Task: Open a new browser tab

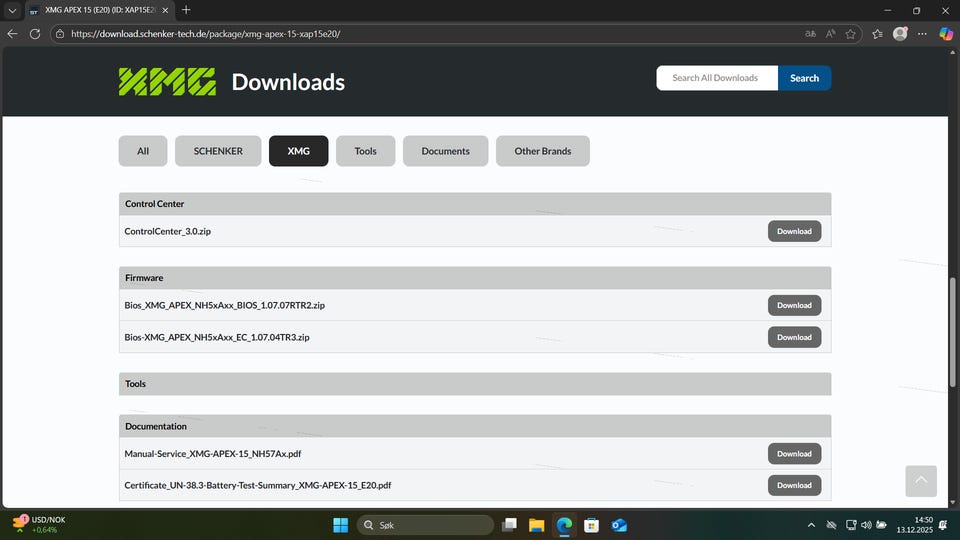Action: (186, 10)
